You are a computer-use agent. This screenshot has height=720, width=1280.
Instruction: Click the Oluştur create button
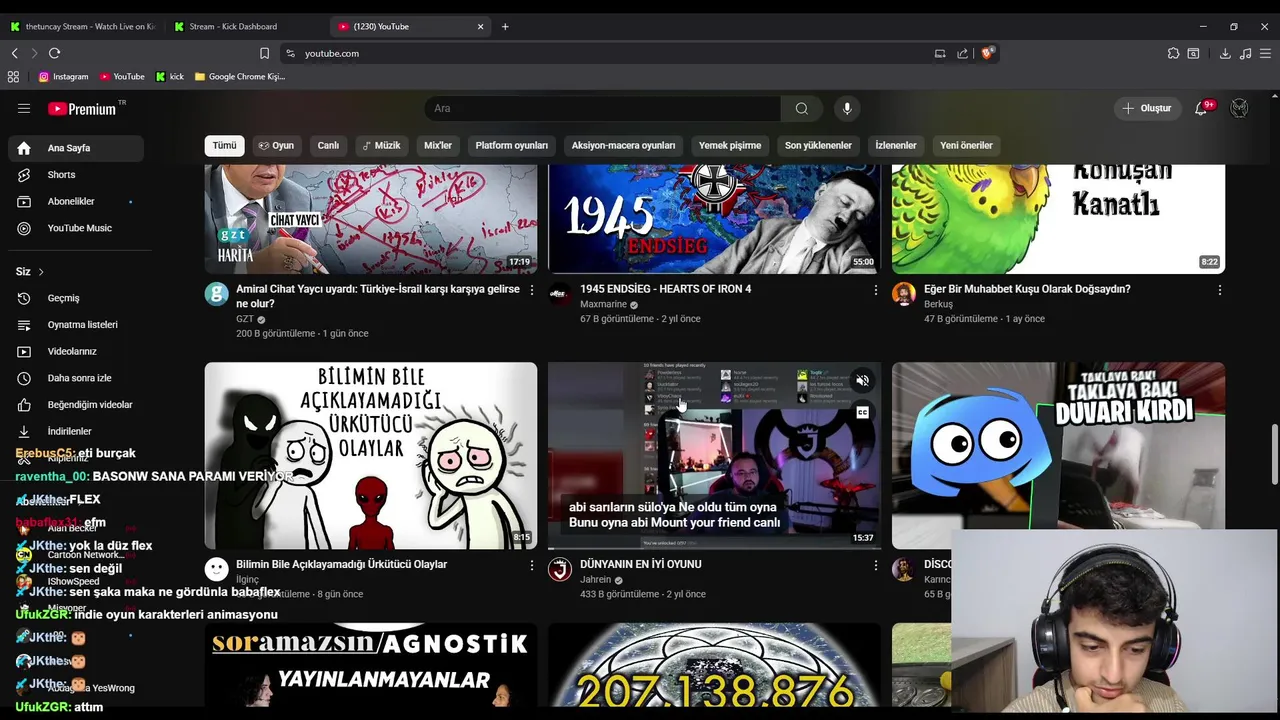(x=1148, y=108)
